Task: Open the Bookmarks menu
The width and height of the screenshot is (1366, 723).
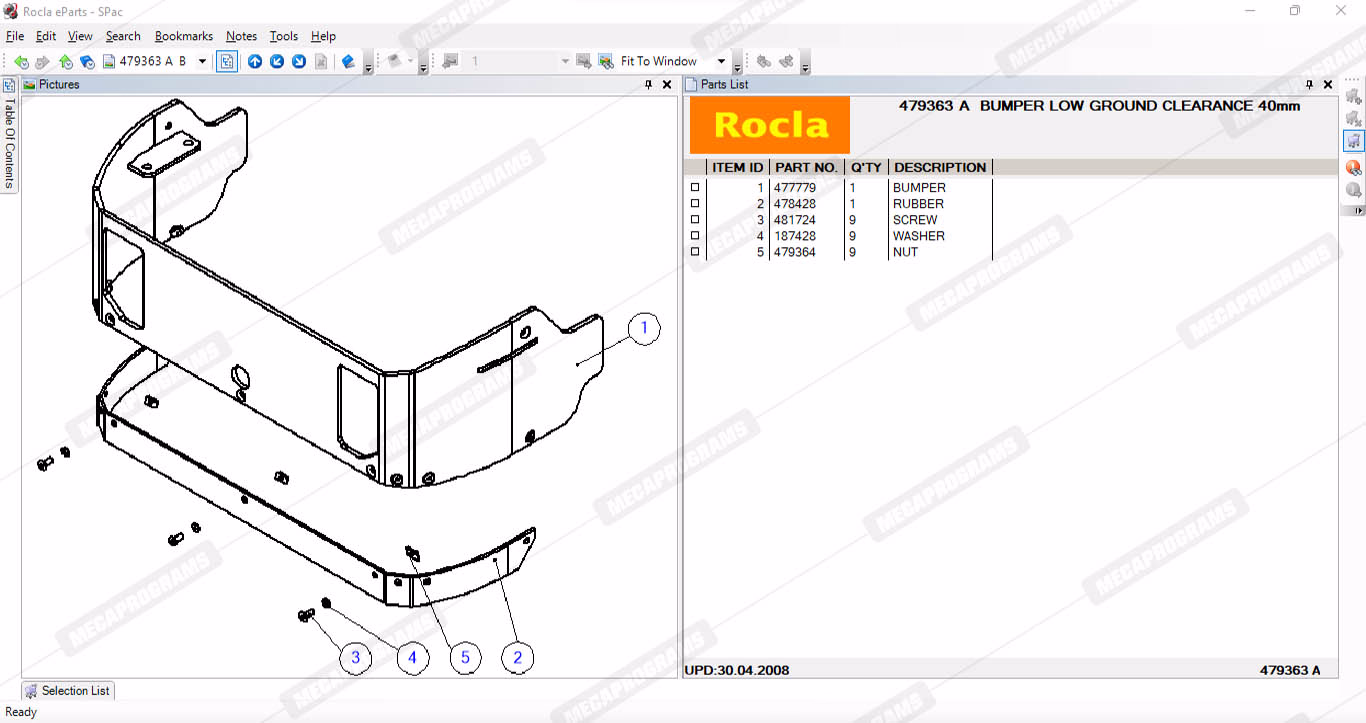Action: [183, 36]
